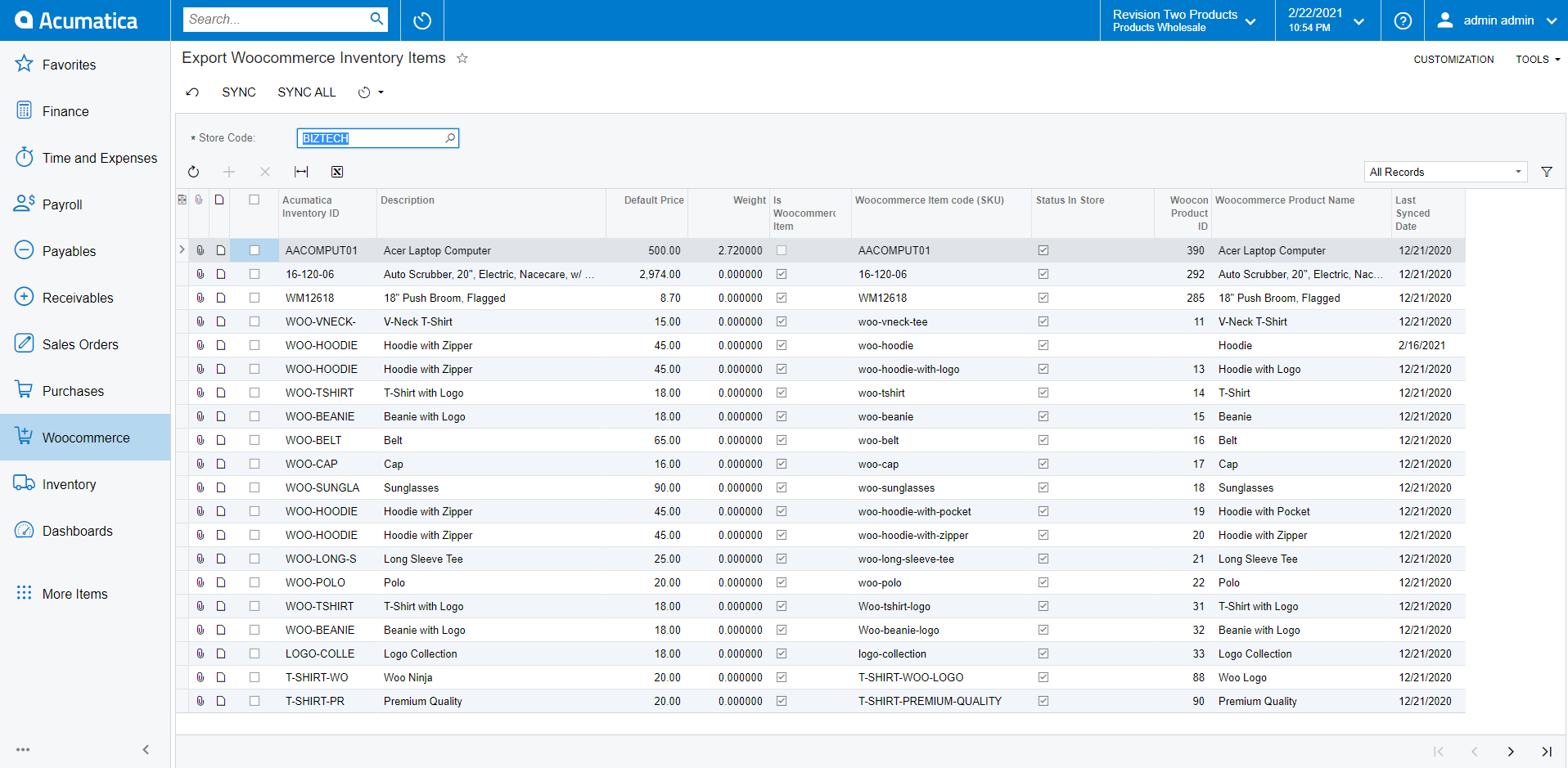This screenshot has width=1568, height=768.
Task: Jump to last page of records
Action: (1547, 752)
